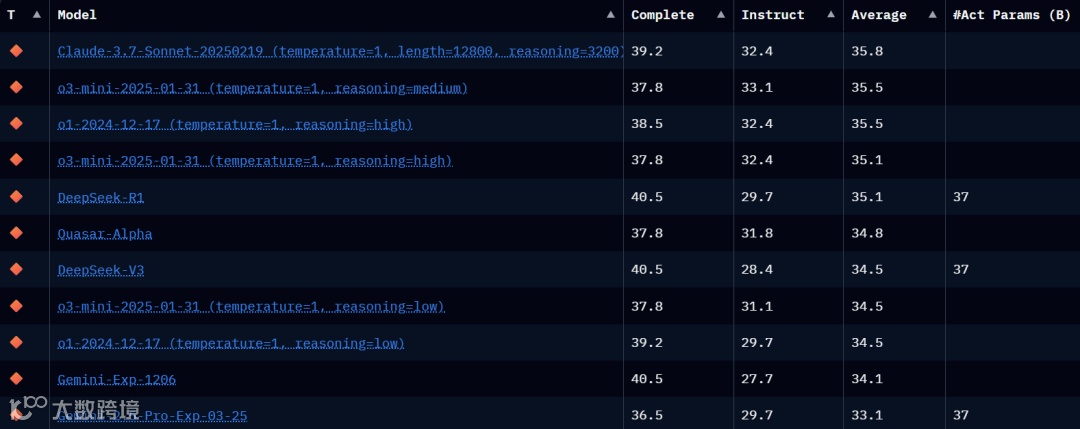This screenshot has height=429, width=1080.
Task: Click the sort arrow next to Average
Action: coord(933,14)
